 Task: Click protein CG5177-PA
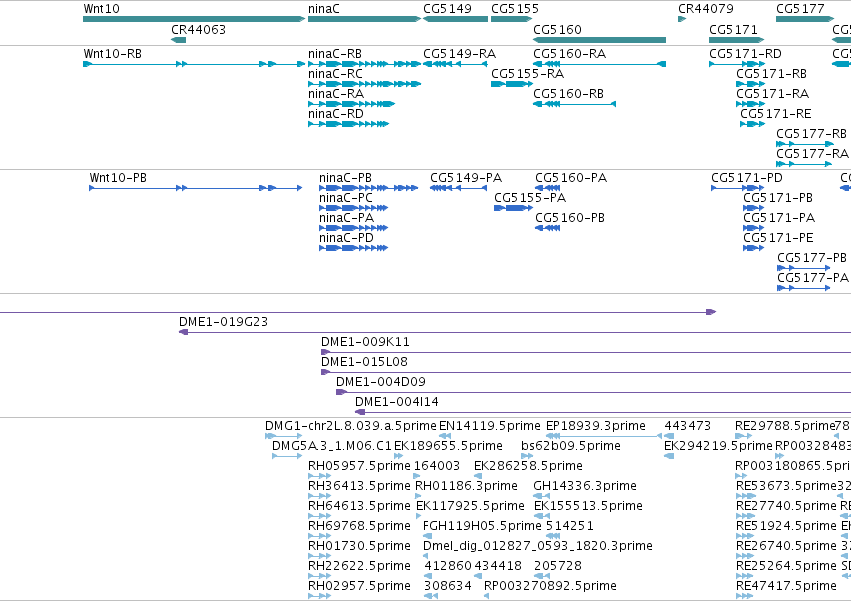804,287
